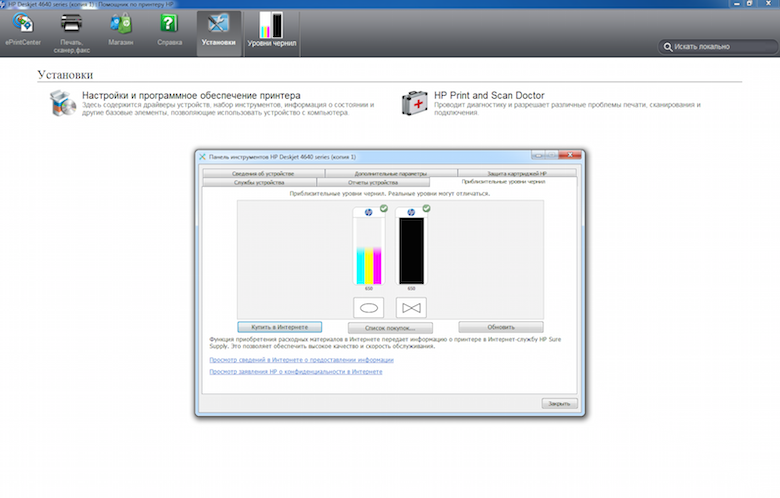Image resolution: width=780 pixels, height=498 pixels.
Task: Click the HP Print and Scan Doctor icon
Action: 414,103
